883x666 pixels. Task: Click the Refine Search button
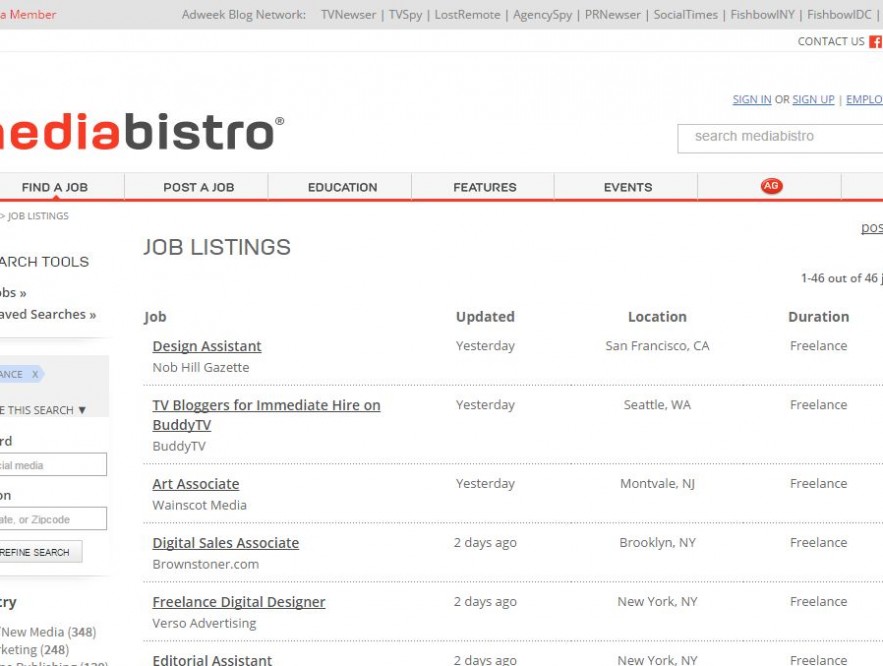41,552
